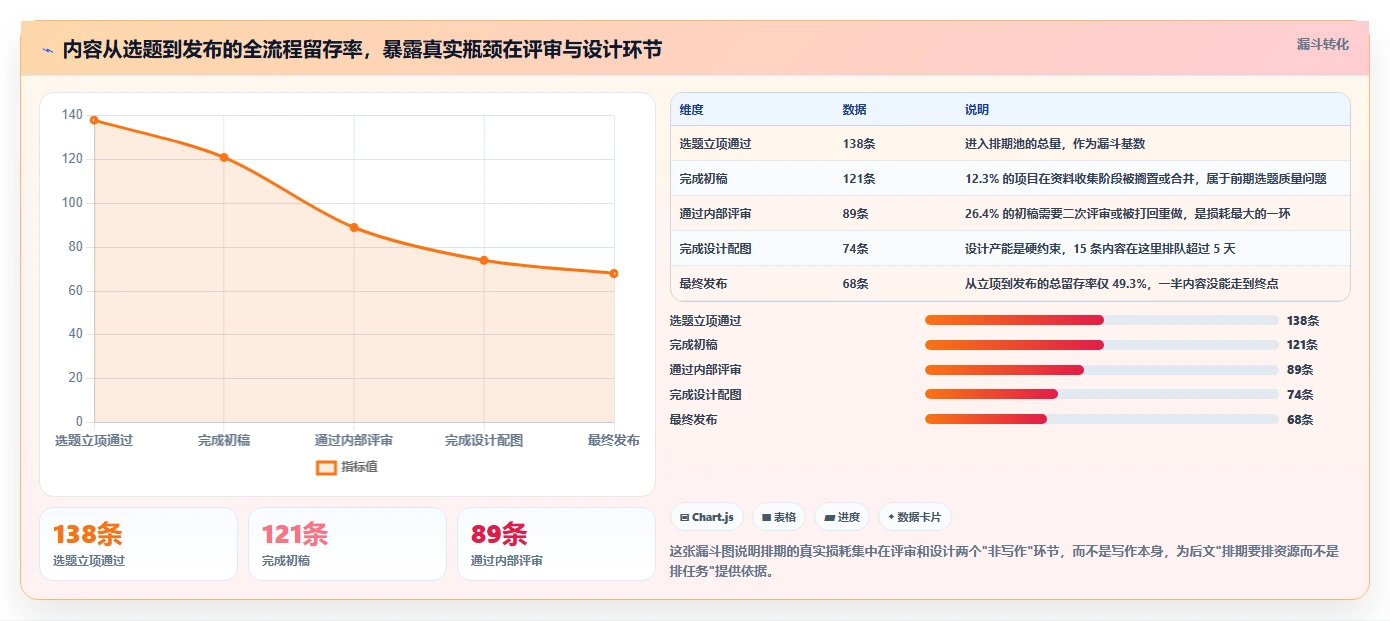Viewport: 1390px width, 621px height.
Task: Click description starting with 设计产能是硬约束
Action: click(x=1100, y=249)
